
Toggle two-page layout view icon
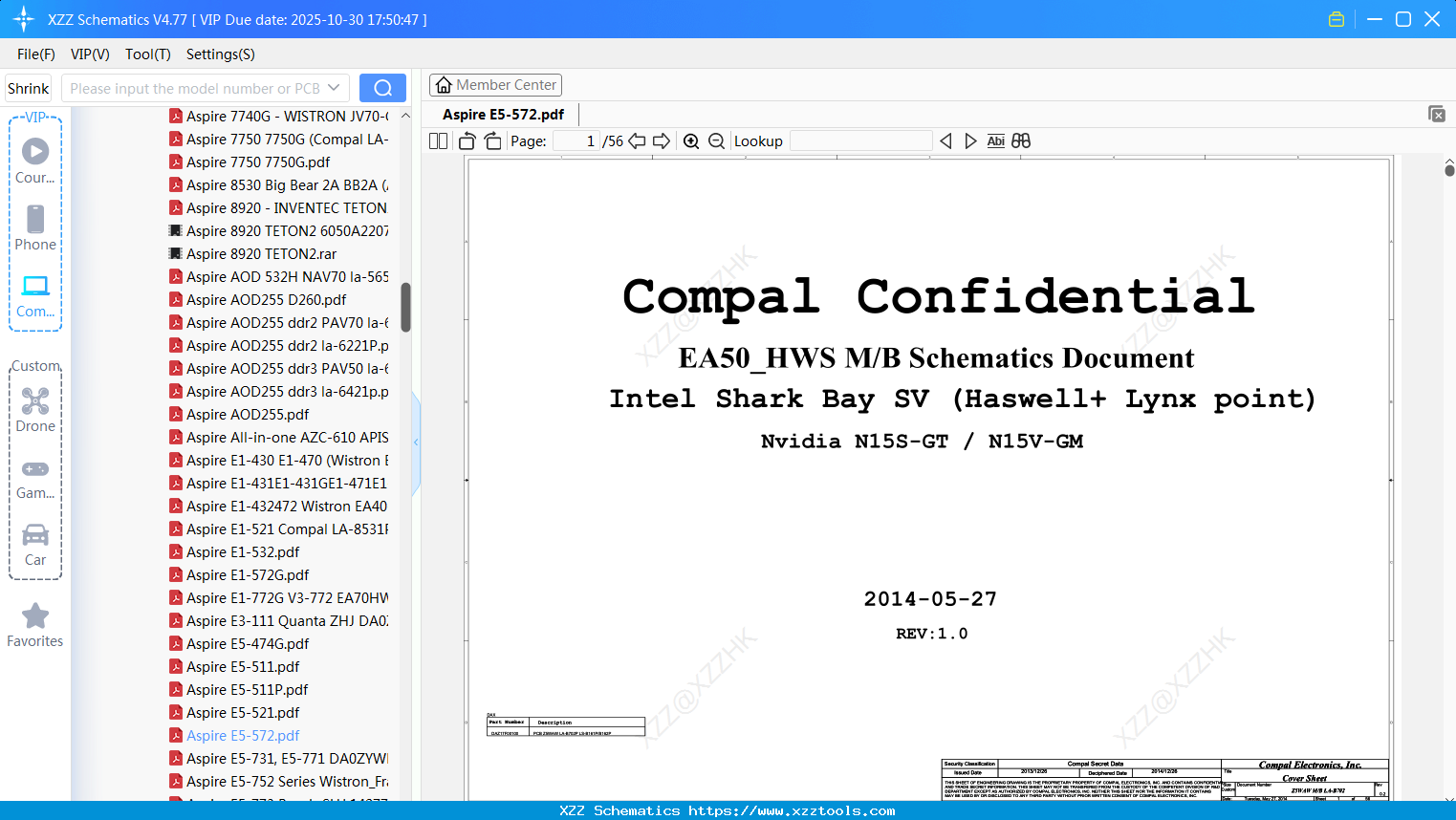pyautogui.click(x=438, y=140)
